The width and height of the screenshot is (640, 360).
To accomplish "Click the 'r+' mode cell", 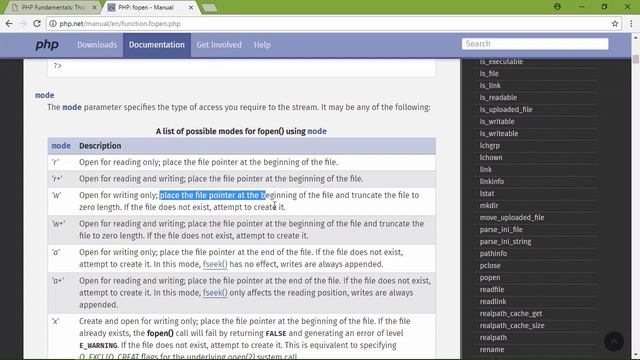I will coord(62,179).
